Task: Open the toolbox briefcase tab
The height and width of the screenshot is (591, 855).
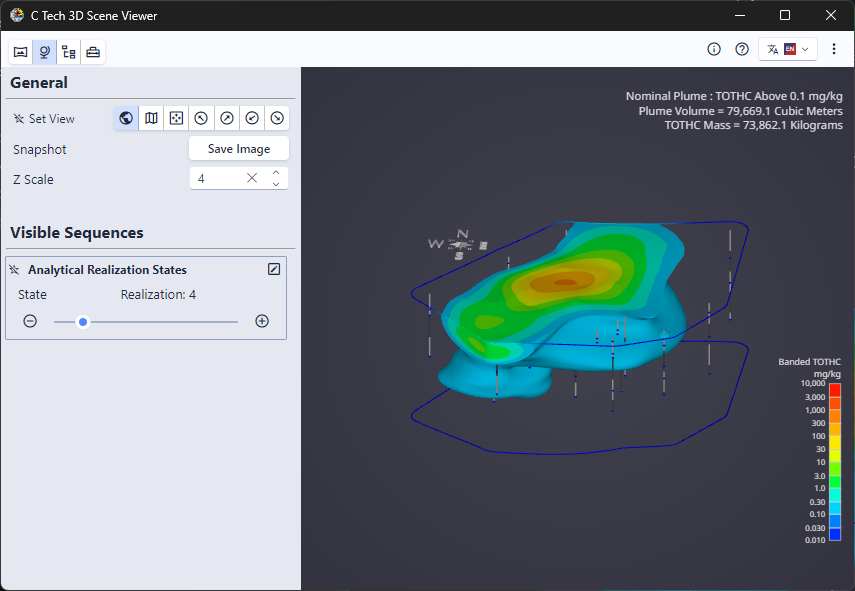Action: click(93, 52)
